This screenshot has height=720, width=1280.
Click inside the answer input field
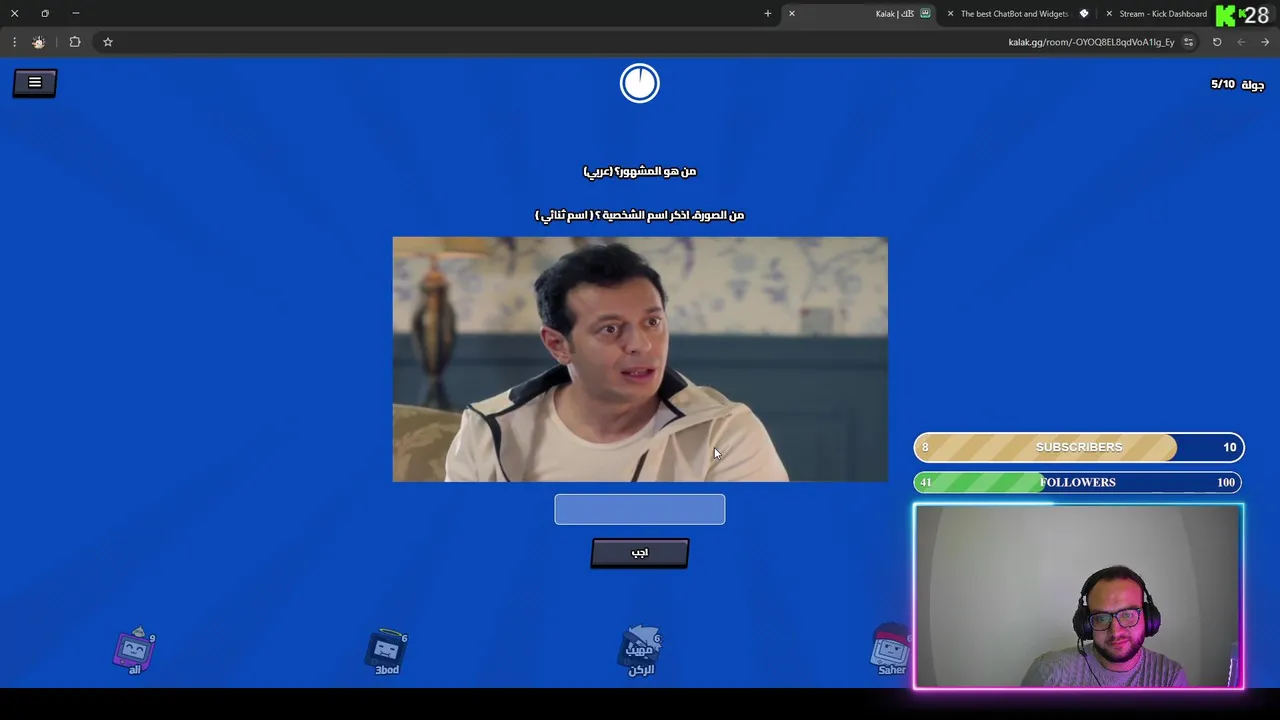(x=640, y=509)
